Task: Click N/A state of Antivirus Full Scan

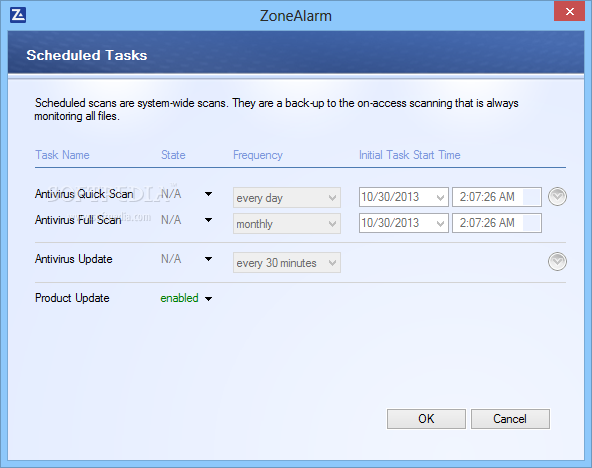Action: click(x=171, y=220)
